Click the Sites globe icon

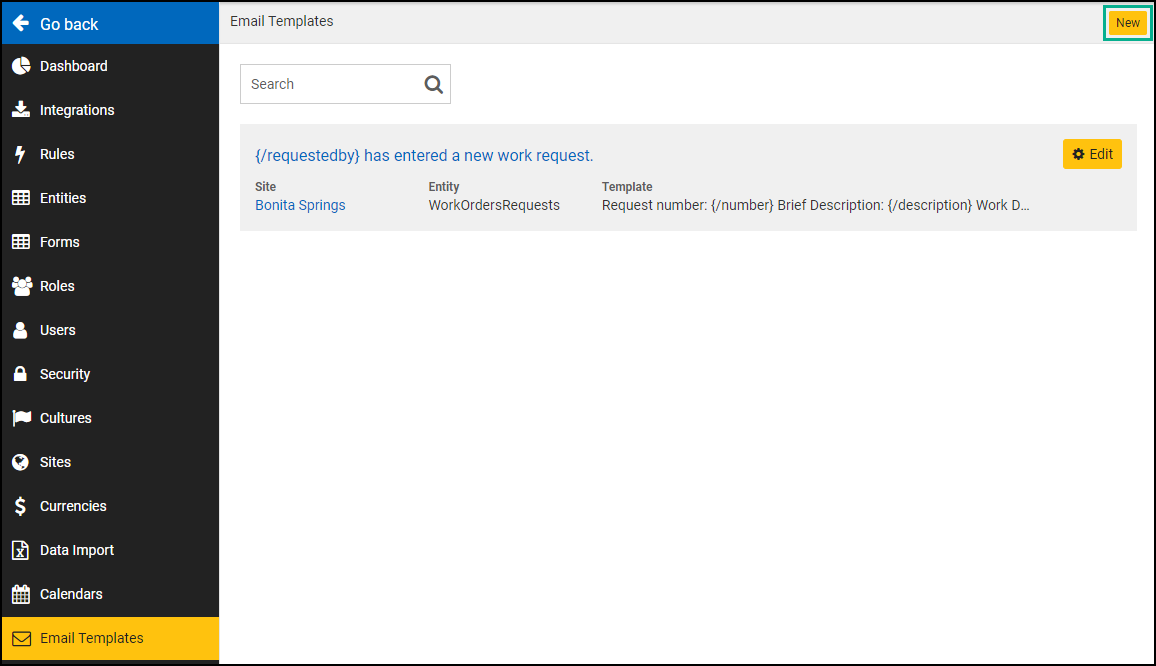(x=20, y=462)
